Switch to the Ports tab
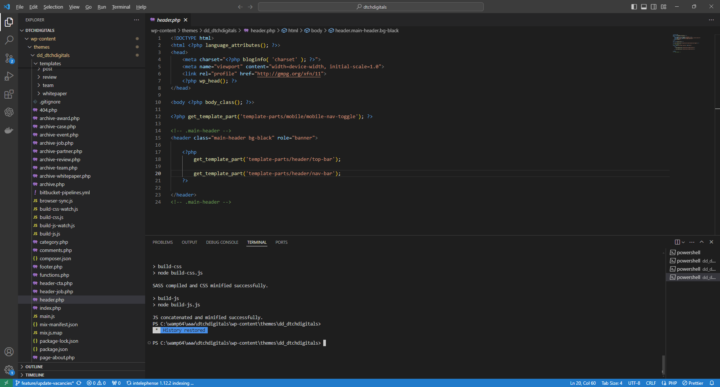 (x=281, y=242)
